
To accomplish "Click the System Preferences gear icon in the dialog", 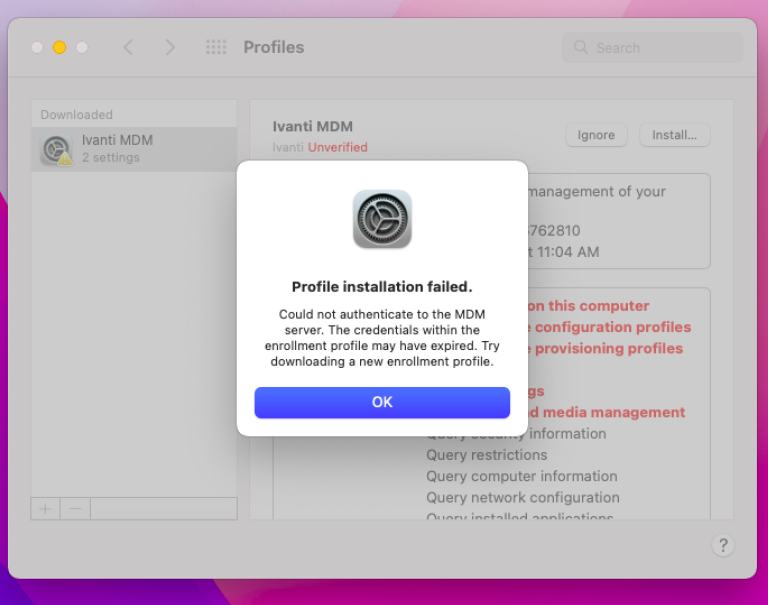I will click(x=382, y=219).
